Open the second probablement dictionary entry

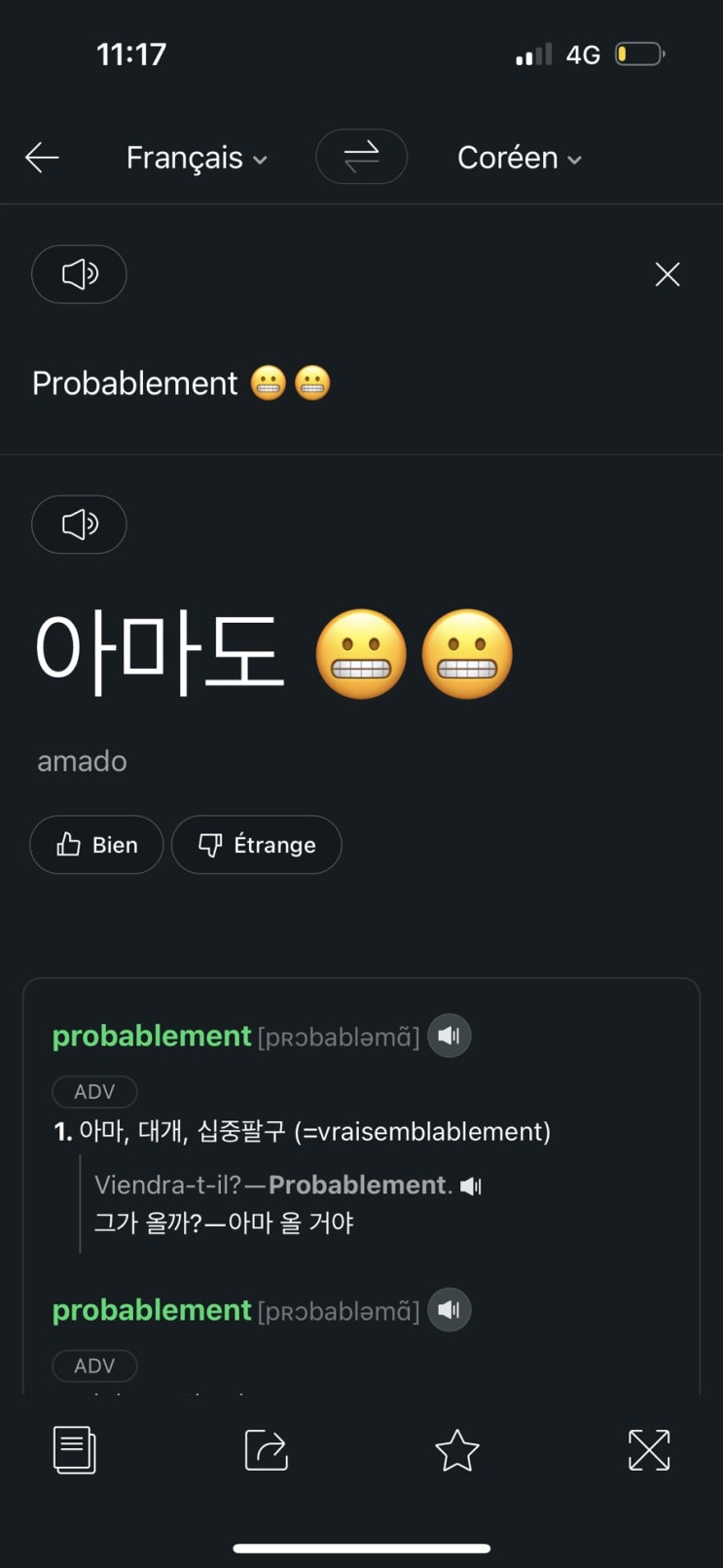(152, 1310)
